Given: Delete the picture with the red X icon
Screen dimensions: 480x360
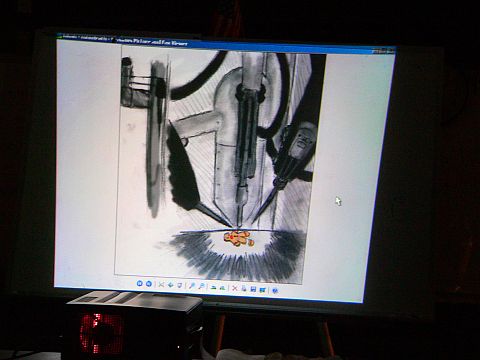Looking at the screenshot, I should 235,288.
